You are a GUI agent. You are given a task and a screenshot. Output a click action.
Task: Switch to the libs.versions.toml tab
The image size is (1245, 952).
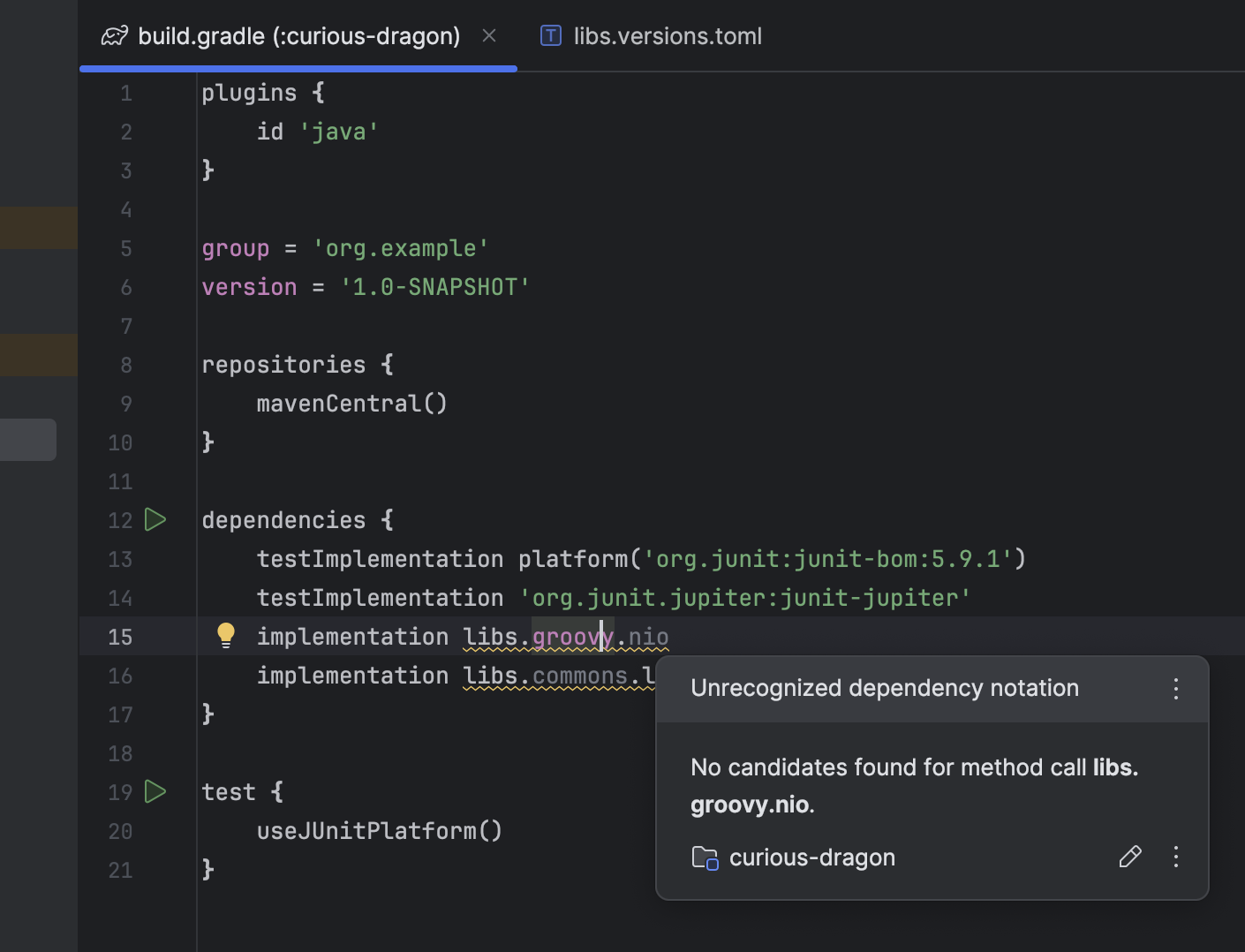[x=667, y=36]
